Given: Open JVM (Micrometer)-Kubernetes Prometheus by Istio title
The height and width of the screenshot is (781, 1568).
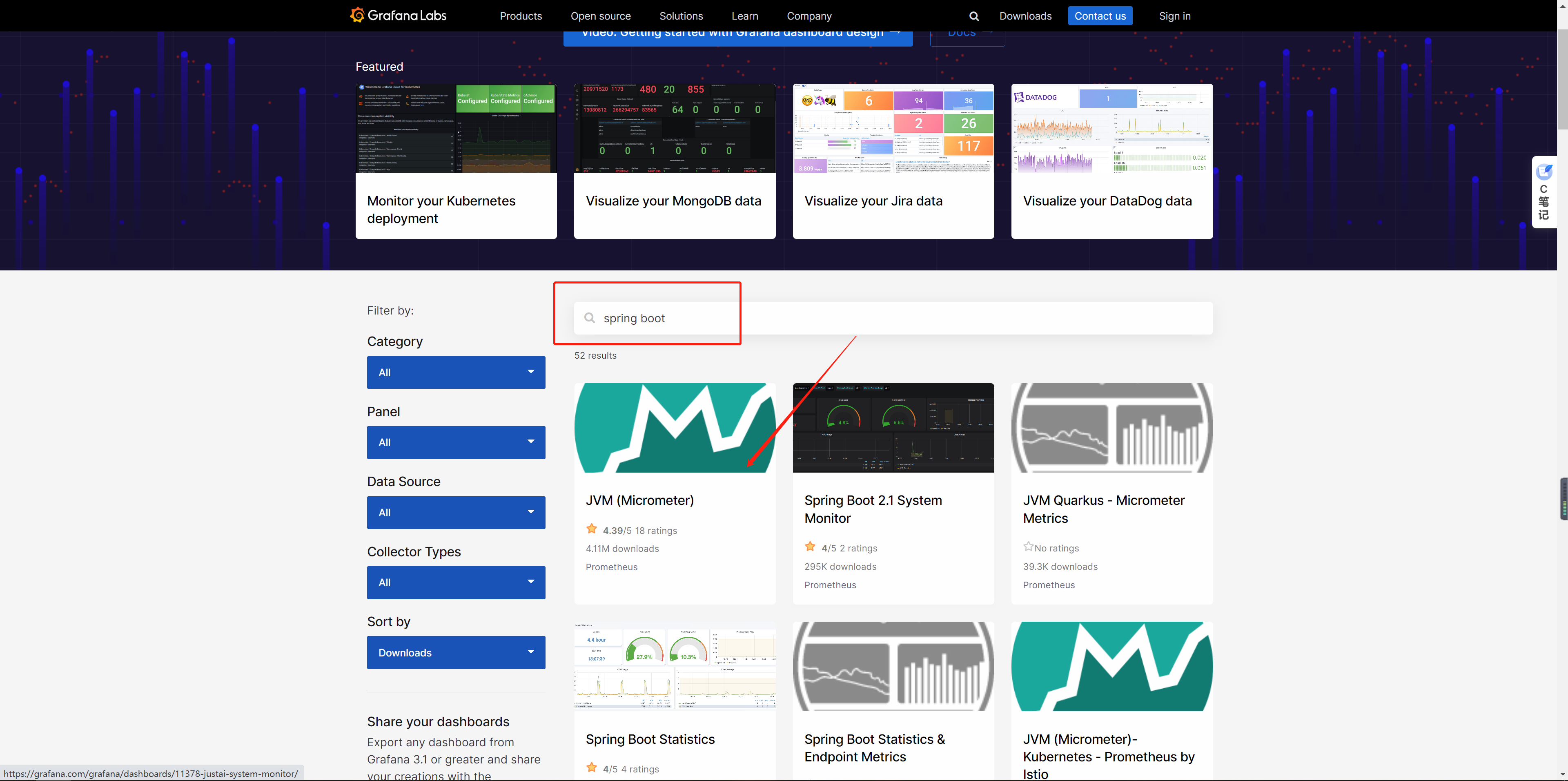Looking at the screenshot, I should (x=1109, y=756).
